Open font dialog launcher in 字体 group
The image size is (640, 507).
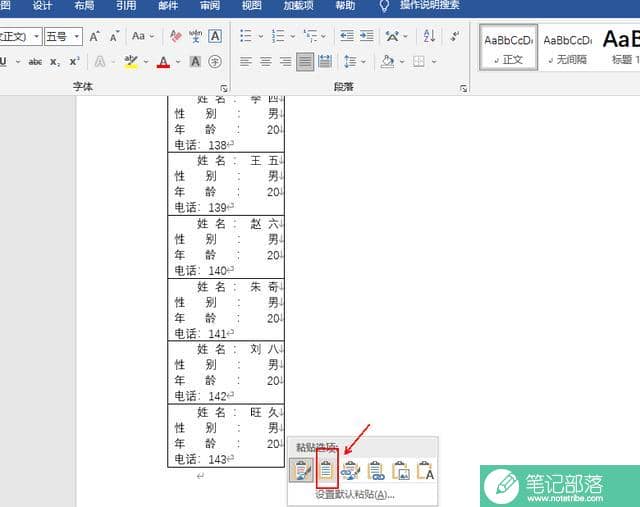pyautogui.click(x=224, y=88)
